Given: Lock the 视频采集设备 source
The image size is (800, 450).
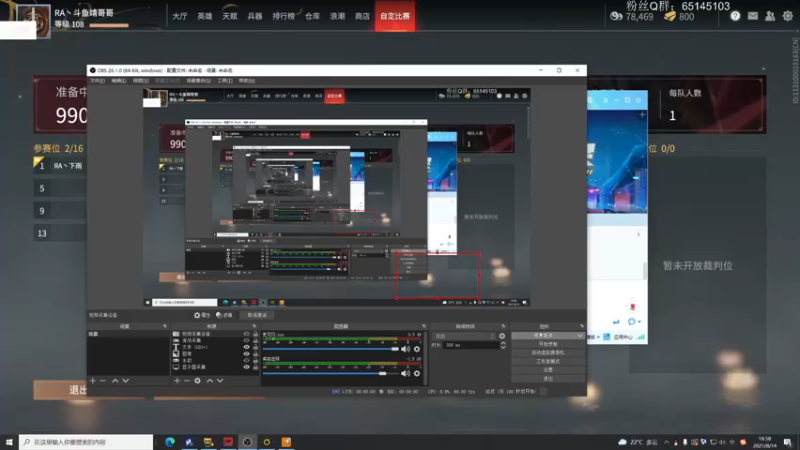Looking at the screenshot, I should [x=255, y=334].
